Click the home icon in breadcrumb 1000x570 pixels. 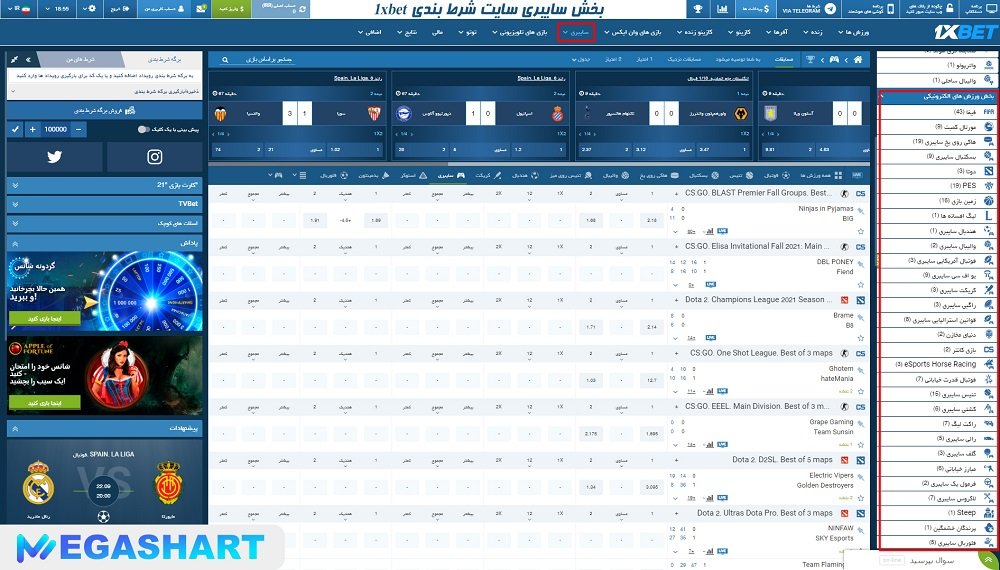tap(858, 59)
